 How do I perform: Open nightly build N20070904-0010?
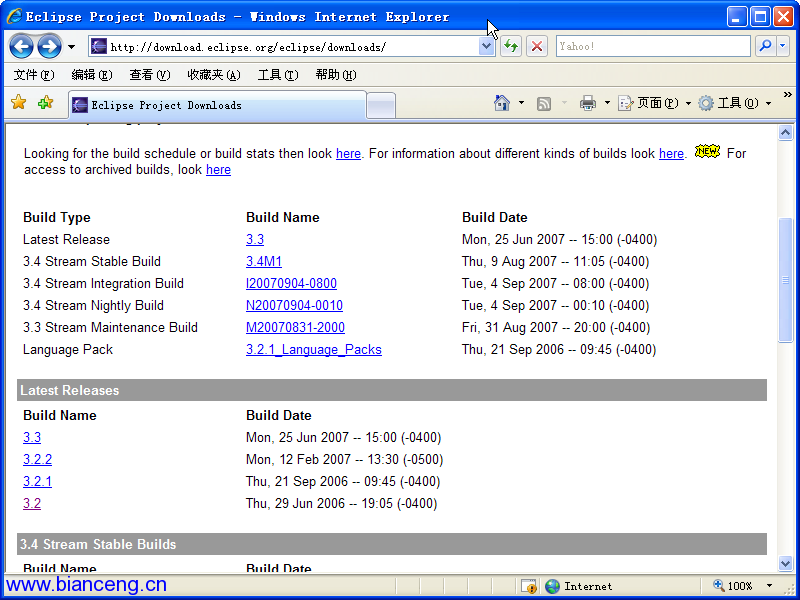294,306
